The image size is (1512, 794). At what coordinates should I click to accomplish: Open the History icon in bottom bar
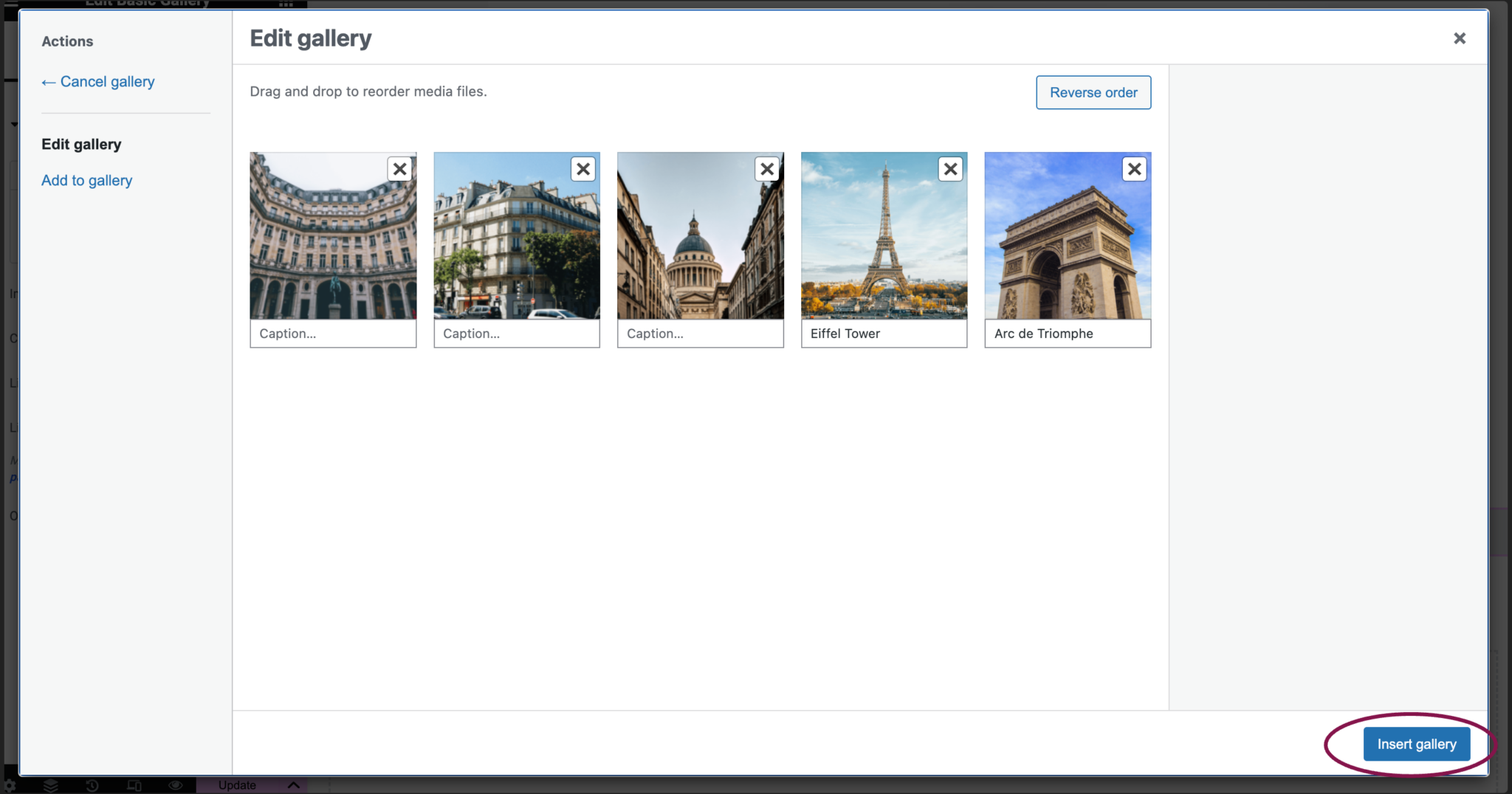[x=92, y=785]
